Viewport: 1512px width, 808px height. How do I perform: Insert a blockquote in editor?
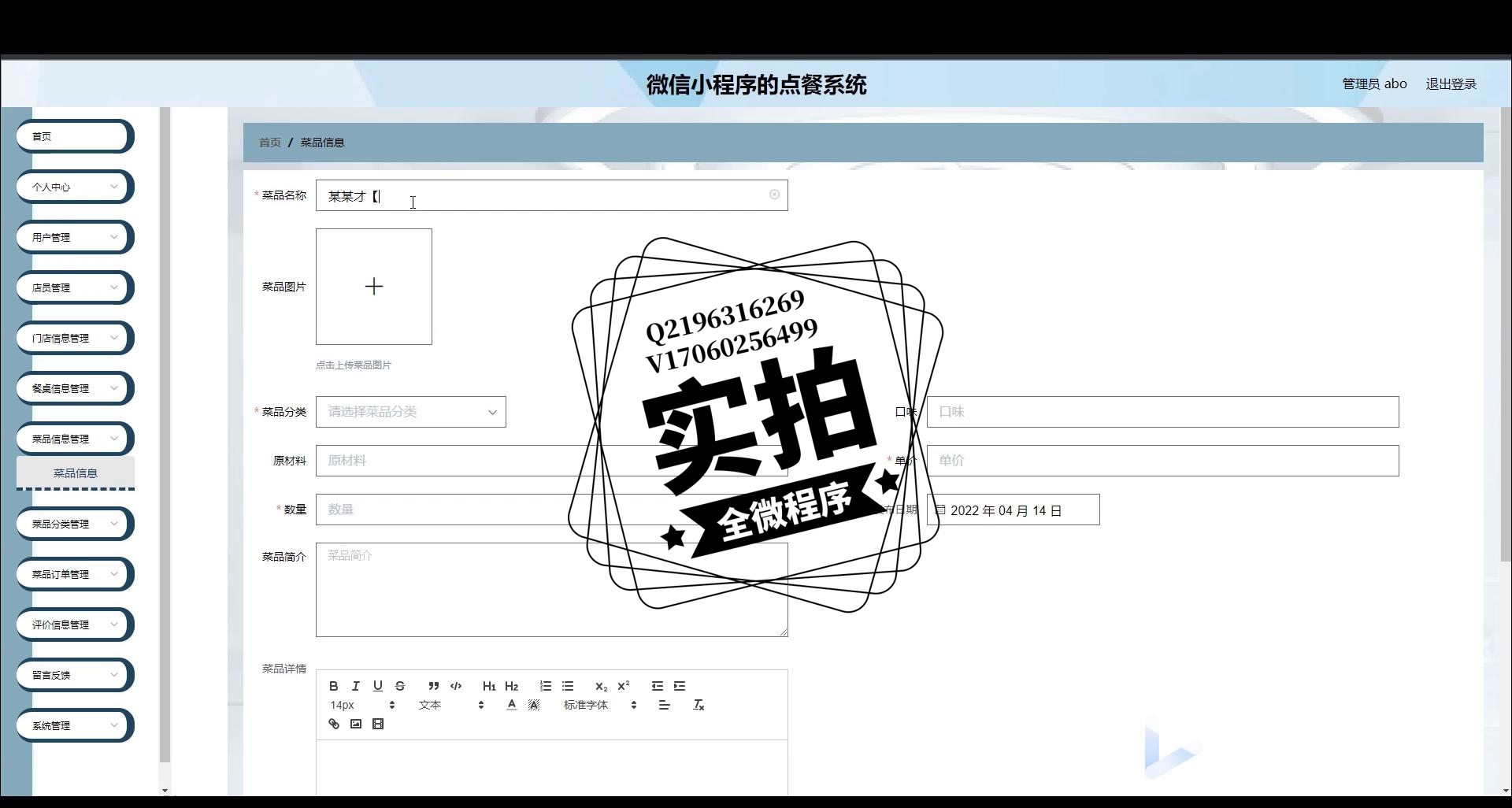[433, 686]
